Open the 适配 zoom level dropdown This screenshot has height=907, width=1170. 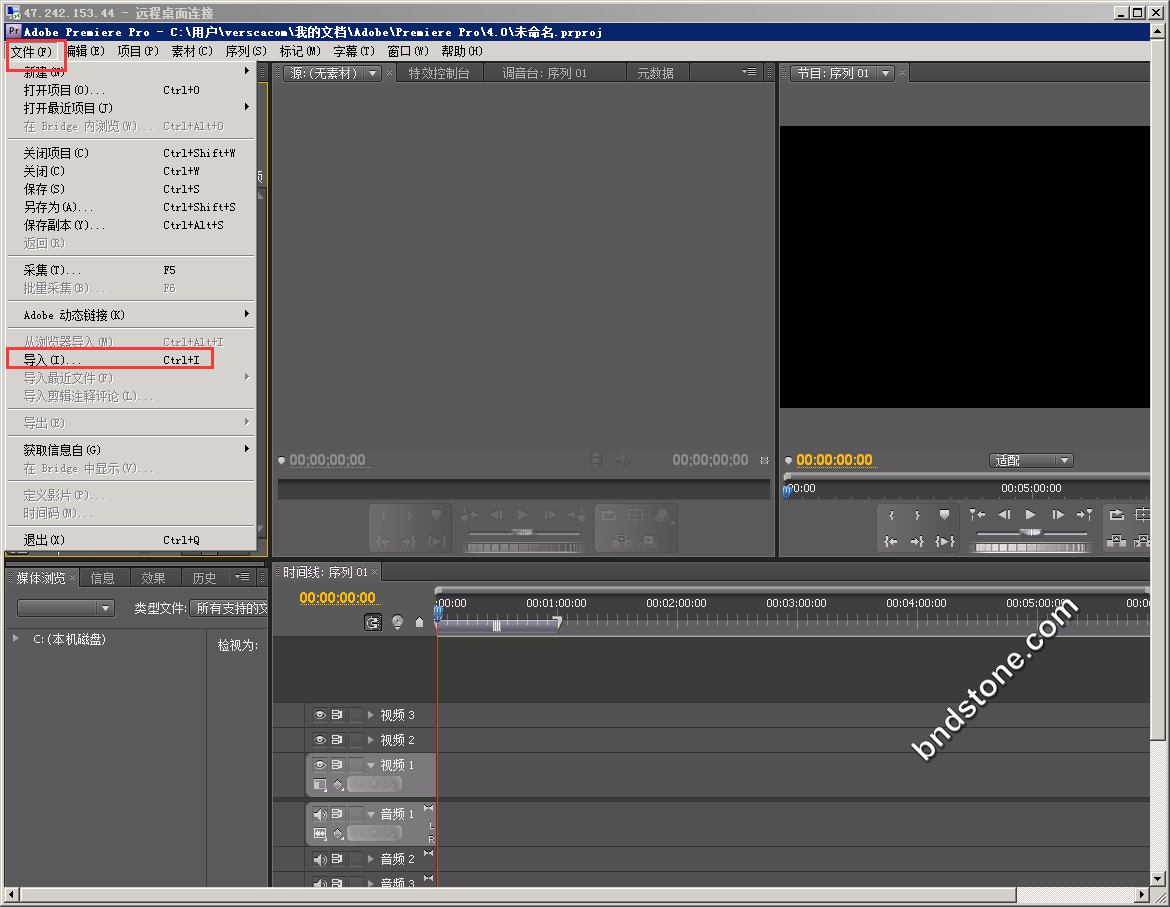(x=1032, y=461)
